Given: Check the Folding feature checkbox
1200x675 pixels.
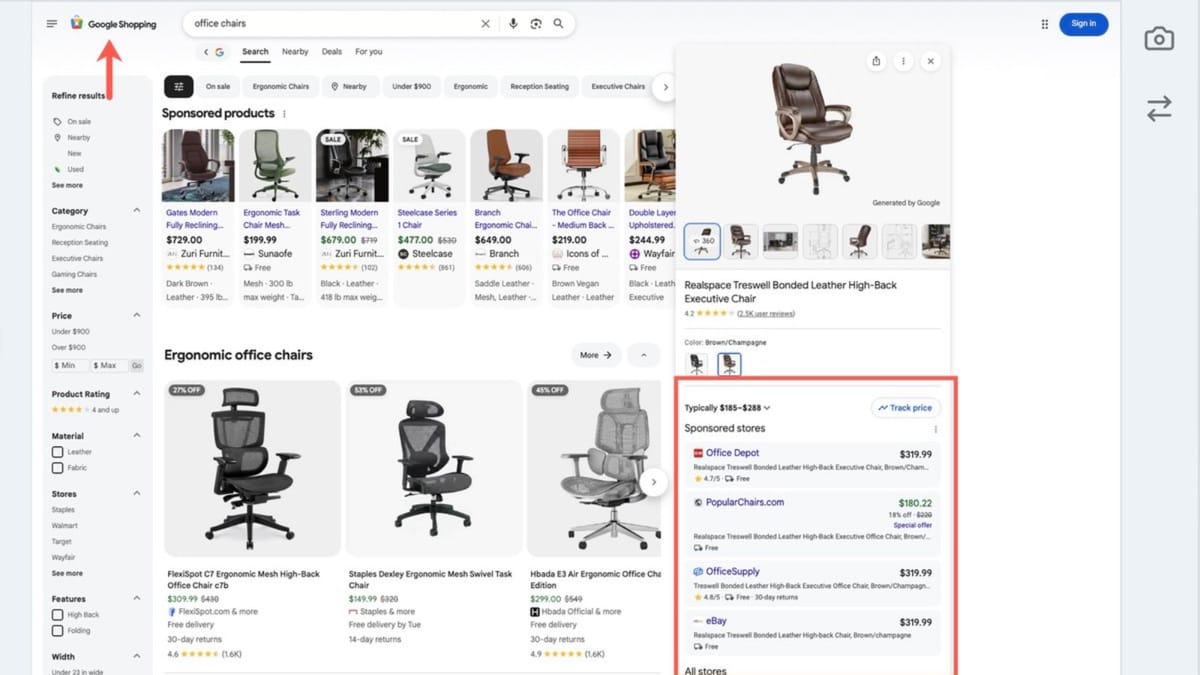Looking at the screenshot, I should pos(56,630).
